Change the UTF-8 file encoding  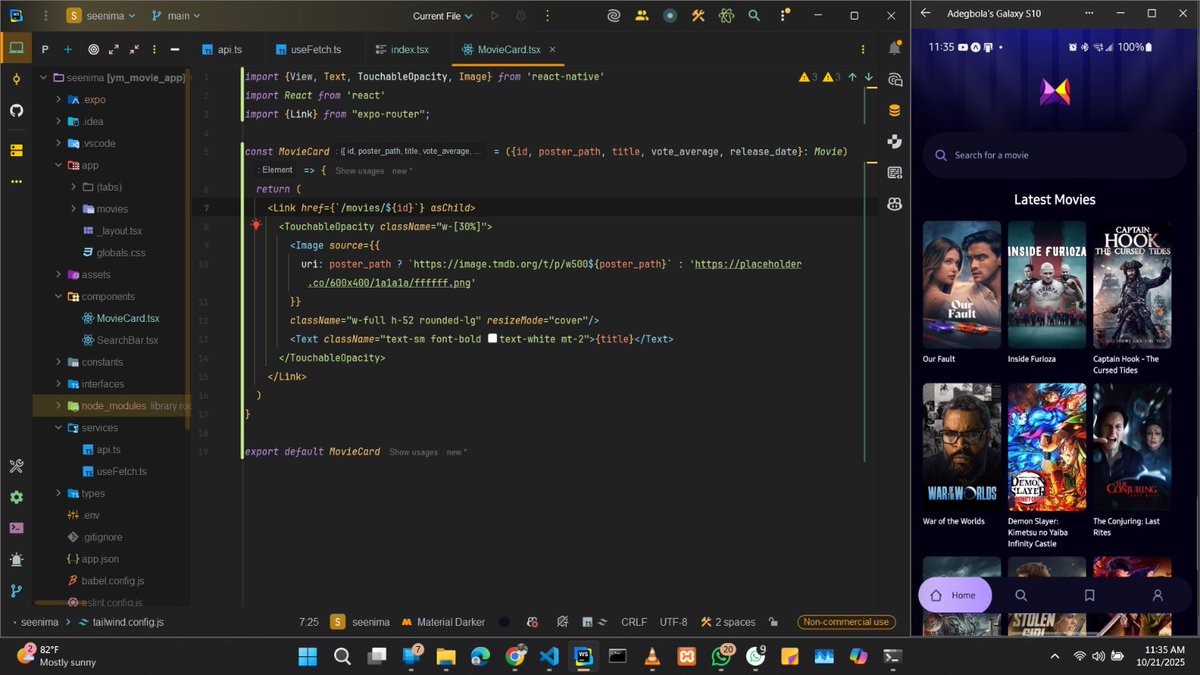pos(673,622)
